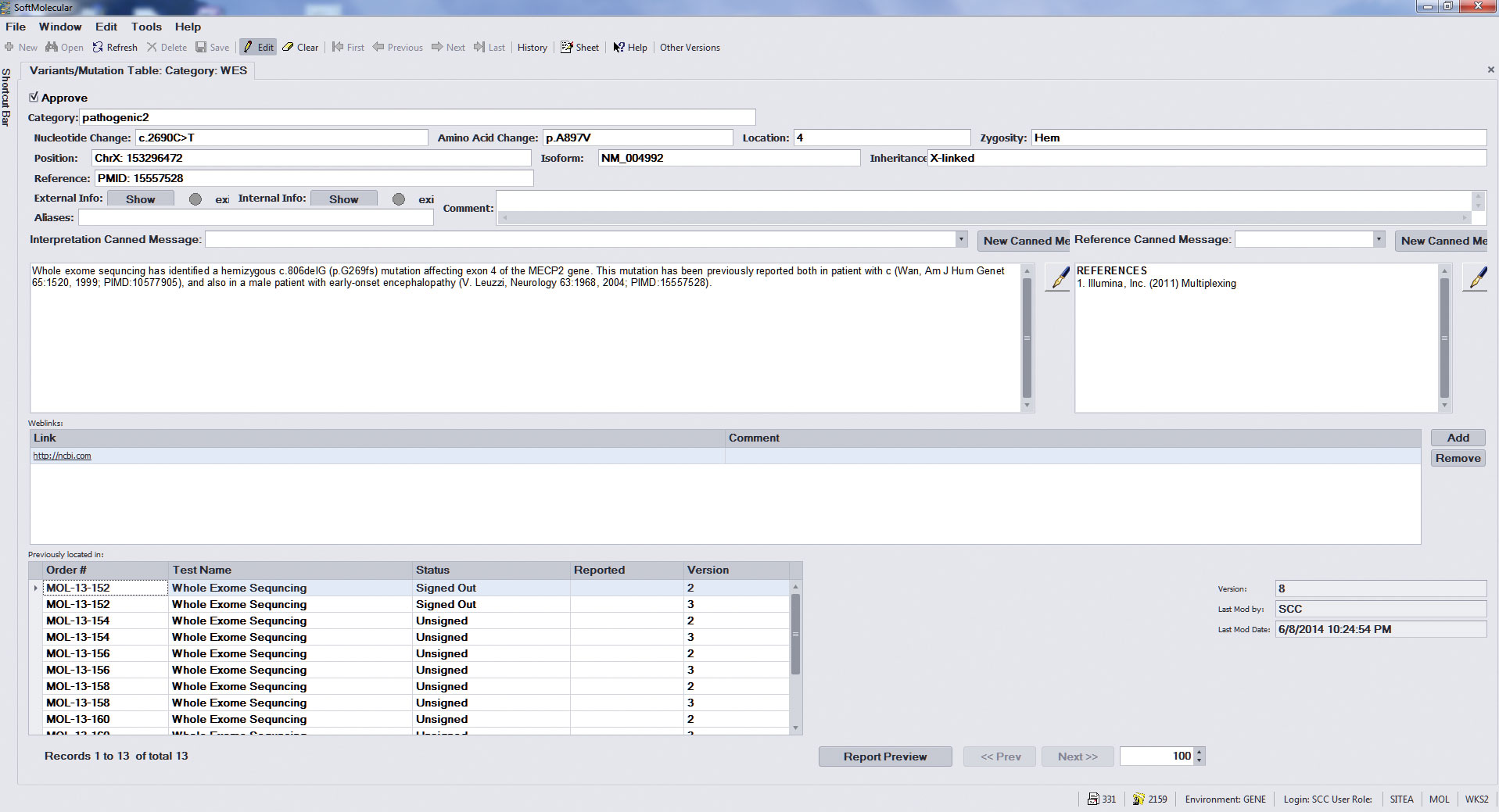Image resolution: width=1499 pixels, height=812 pixels.
Task: Expand Reference Canned Message dropdown
Action: (1379, 240)
